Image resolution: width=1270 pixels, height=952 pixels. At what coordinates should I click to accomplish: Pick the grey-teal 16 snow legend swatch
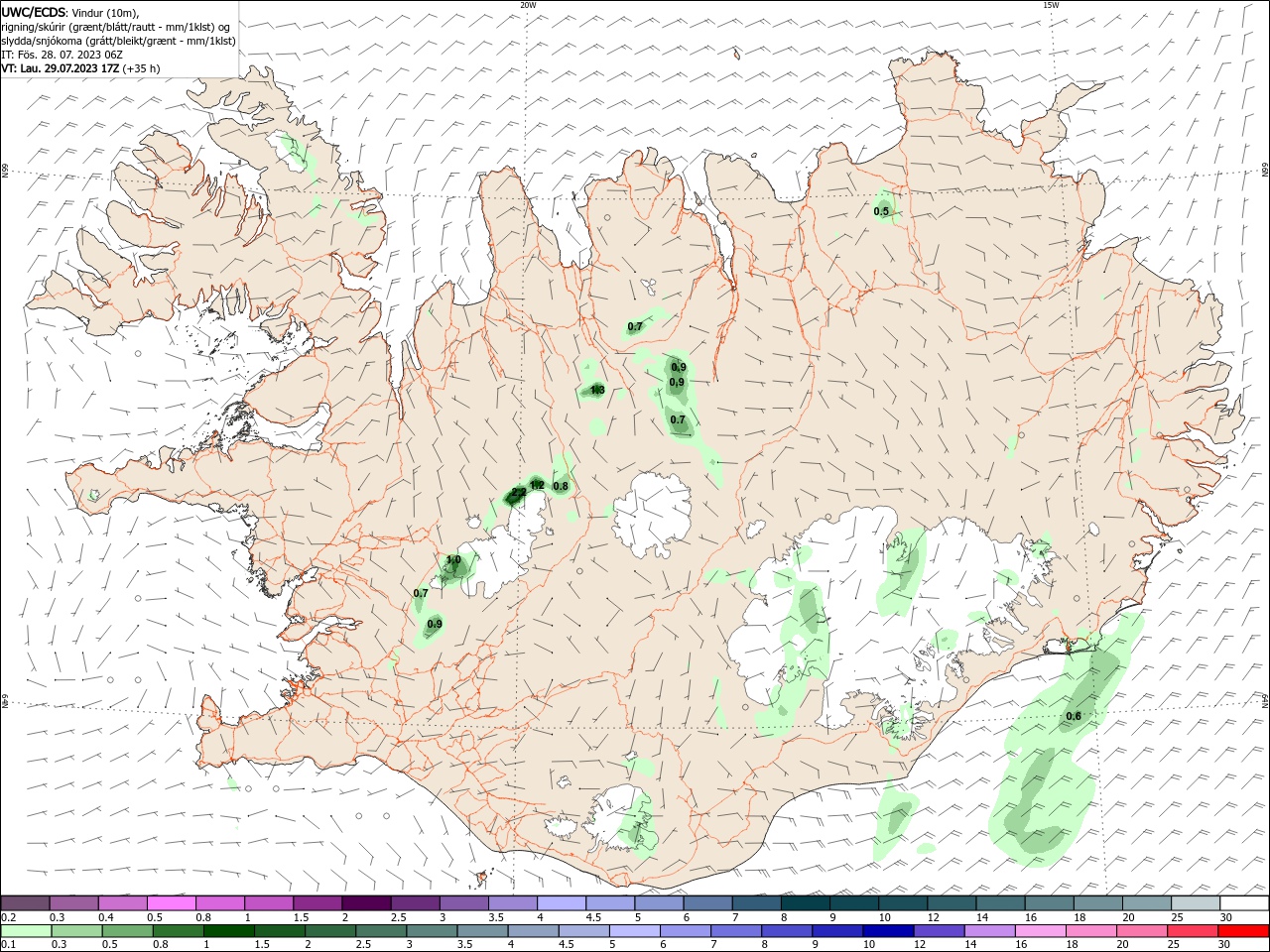point(1049,903)
